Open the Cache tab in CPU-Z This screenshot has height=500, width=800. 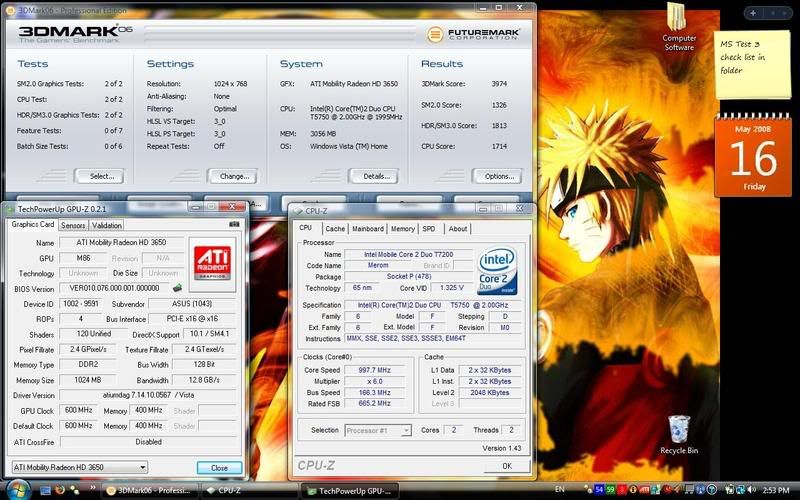[x=335, y=229]
